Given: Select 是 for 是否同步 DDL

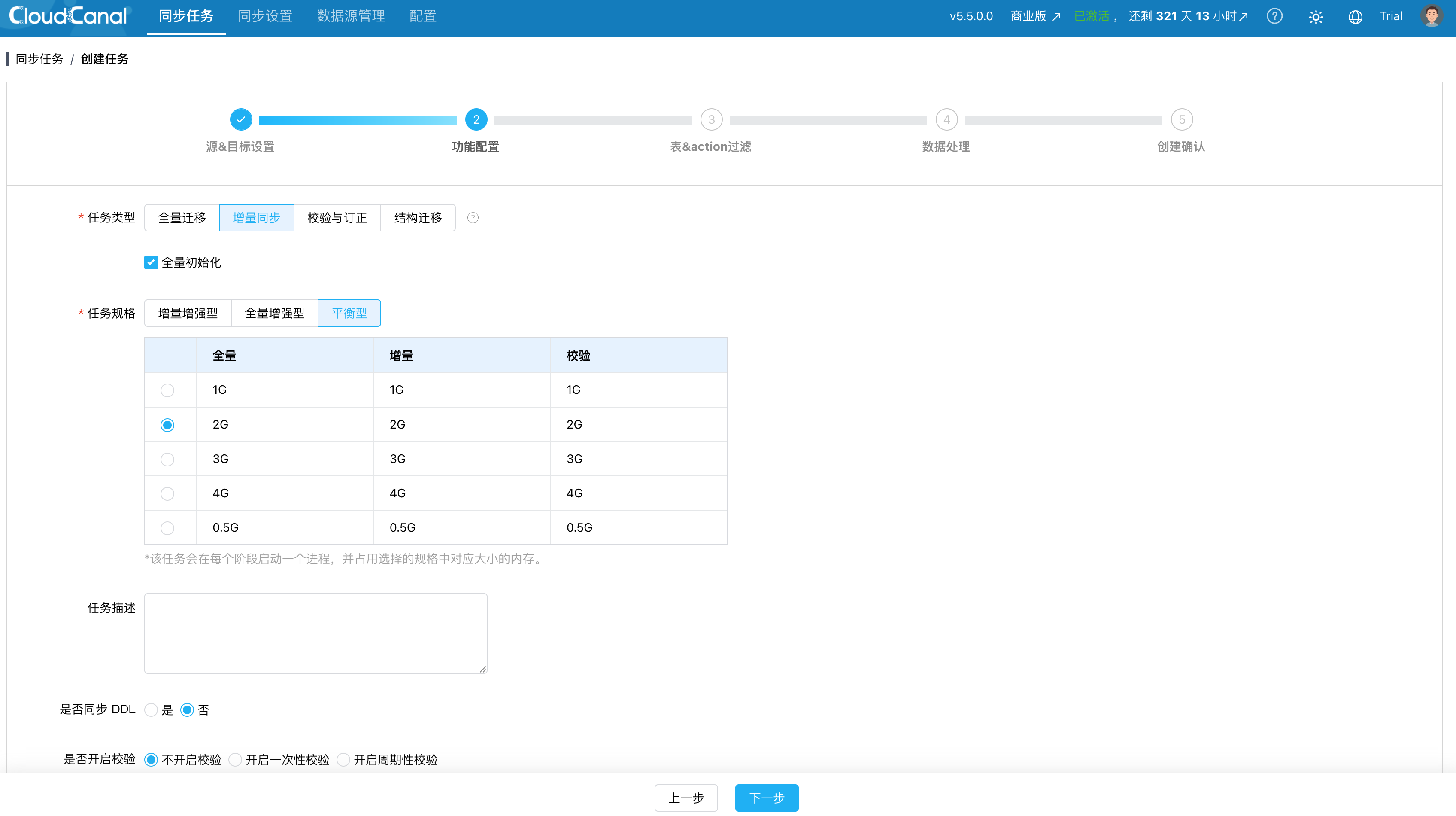Looking at the screenshot, I should coord(151,709).
